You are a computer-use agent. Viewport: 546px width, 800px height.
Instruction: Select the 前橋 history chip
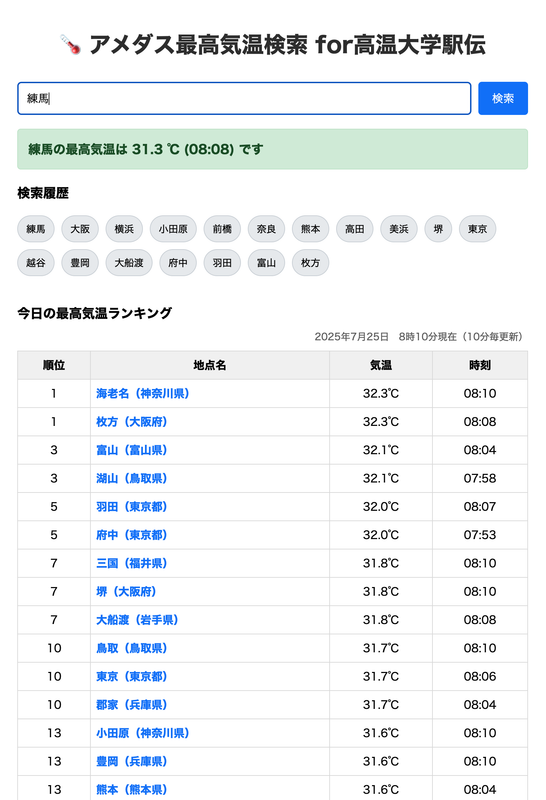point(222,229)
